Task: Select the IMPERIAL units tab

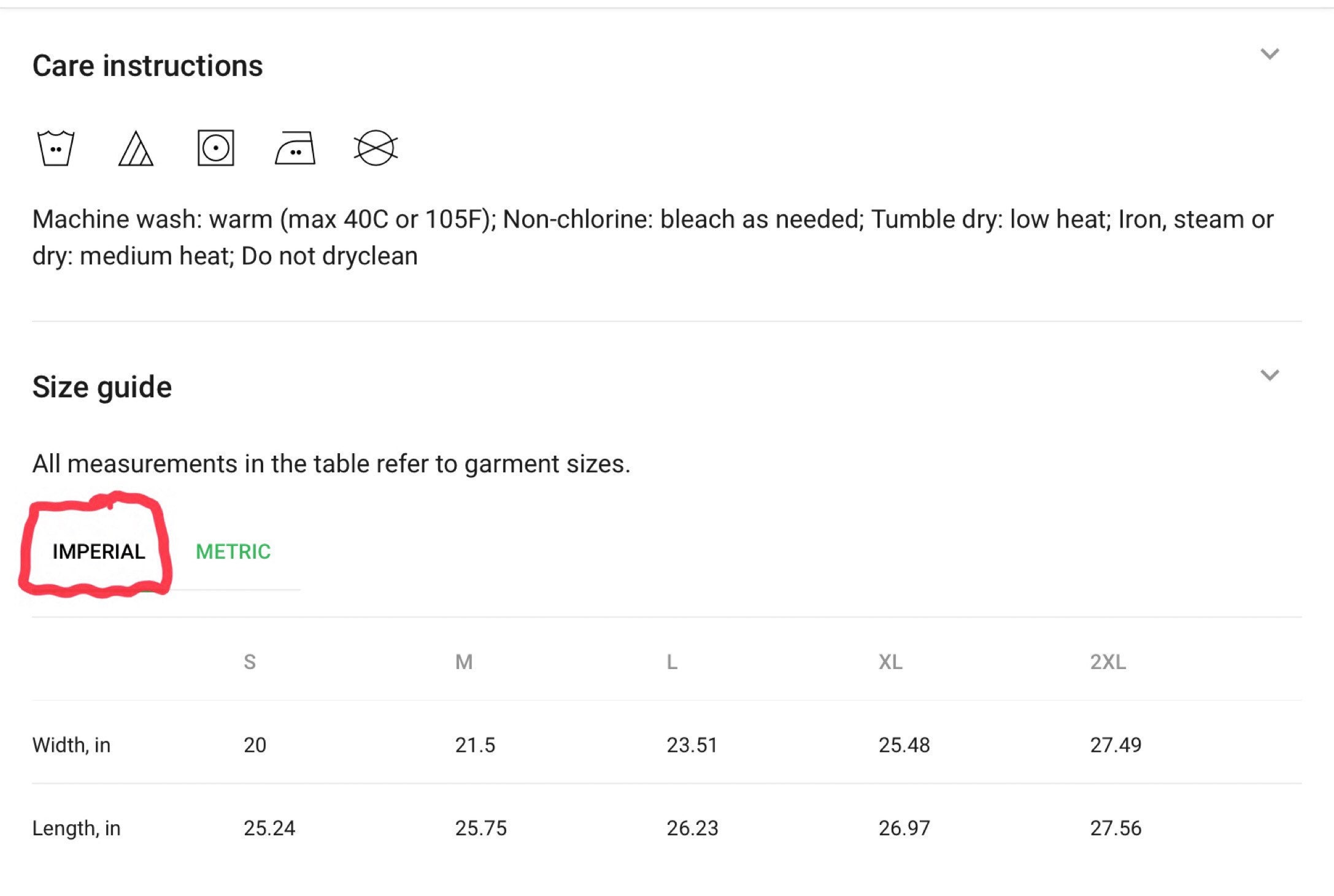Action: (99, 551)
